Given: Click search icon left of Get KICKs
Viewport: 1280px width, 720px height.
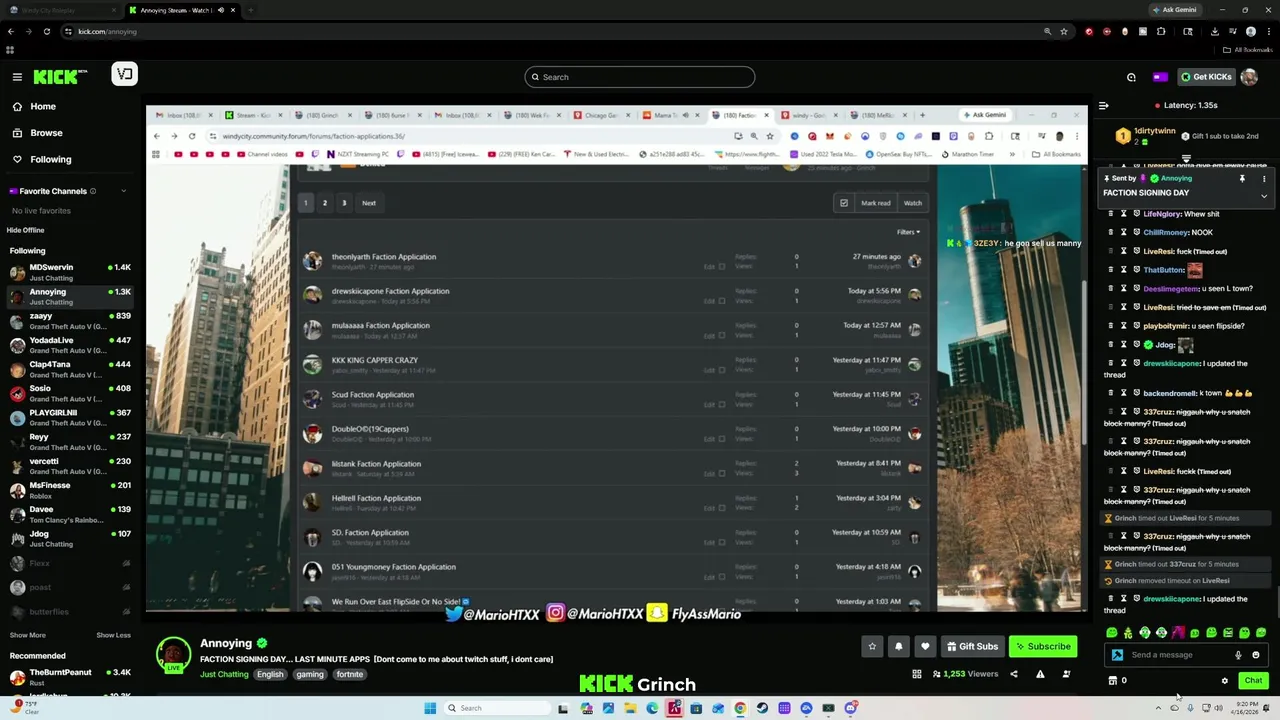Looking at the screenshot, I should 1131,77.
